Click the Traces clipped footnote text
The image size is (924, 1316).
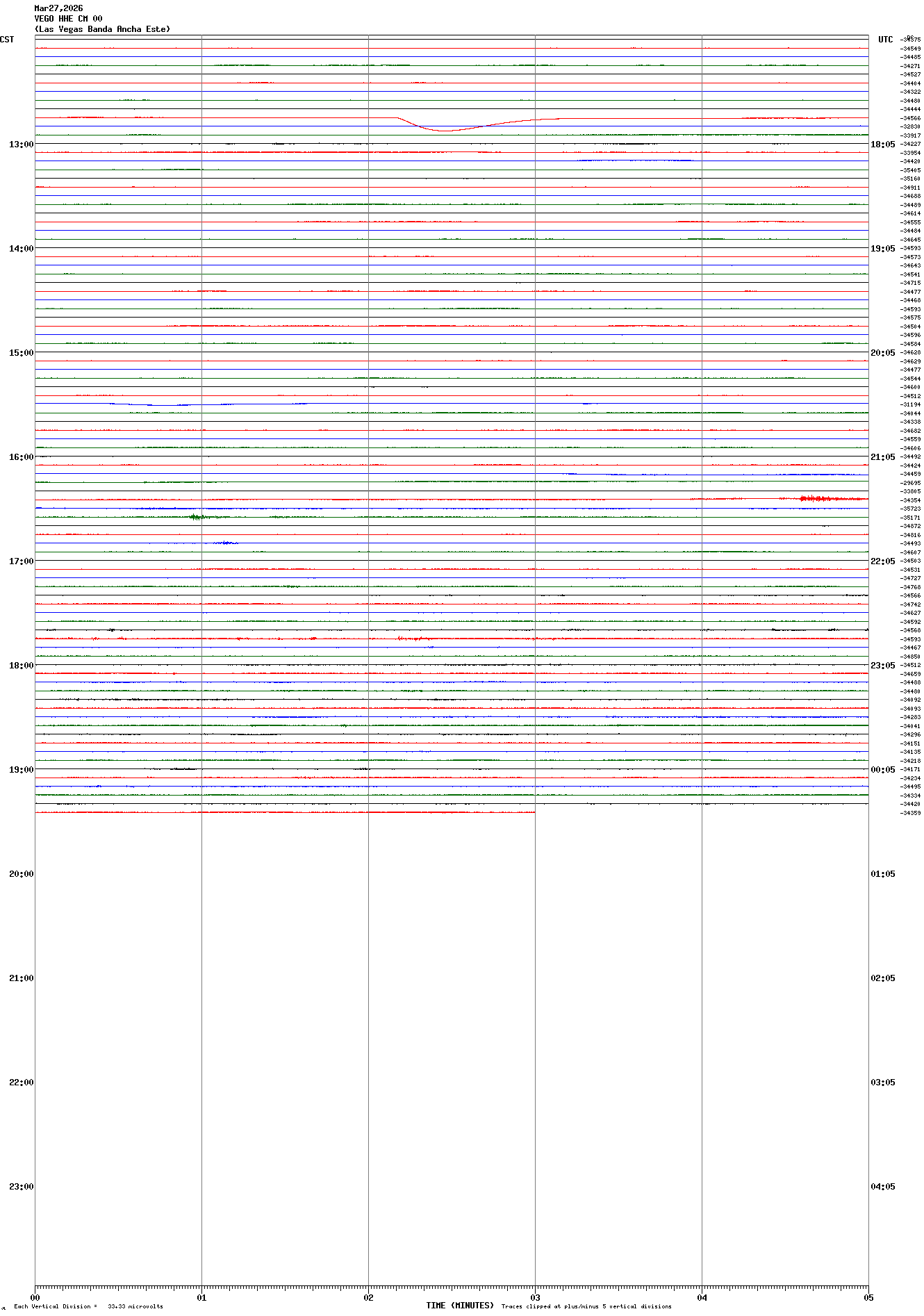(586, 1306)
